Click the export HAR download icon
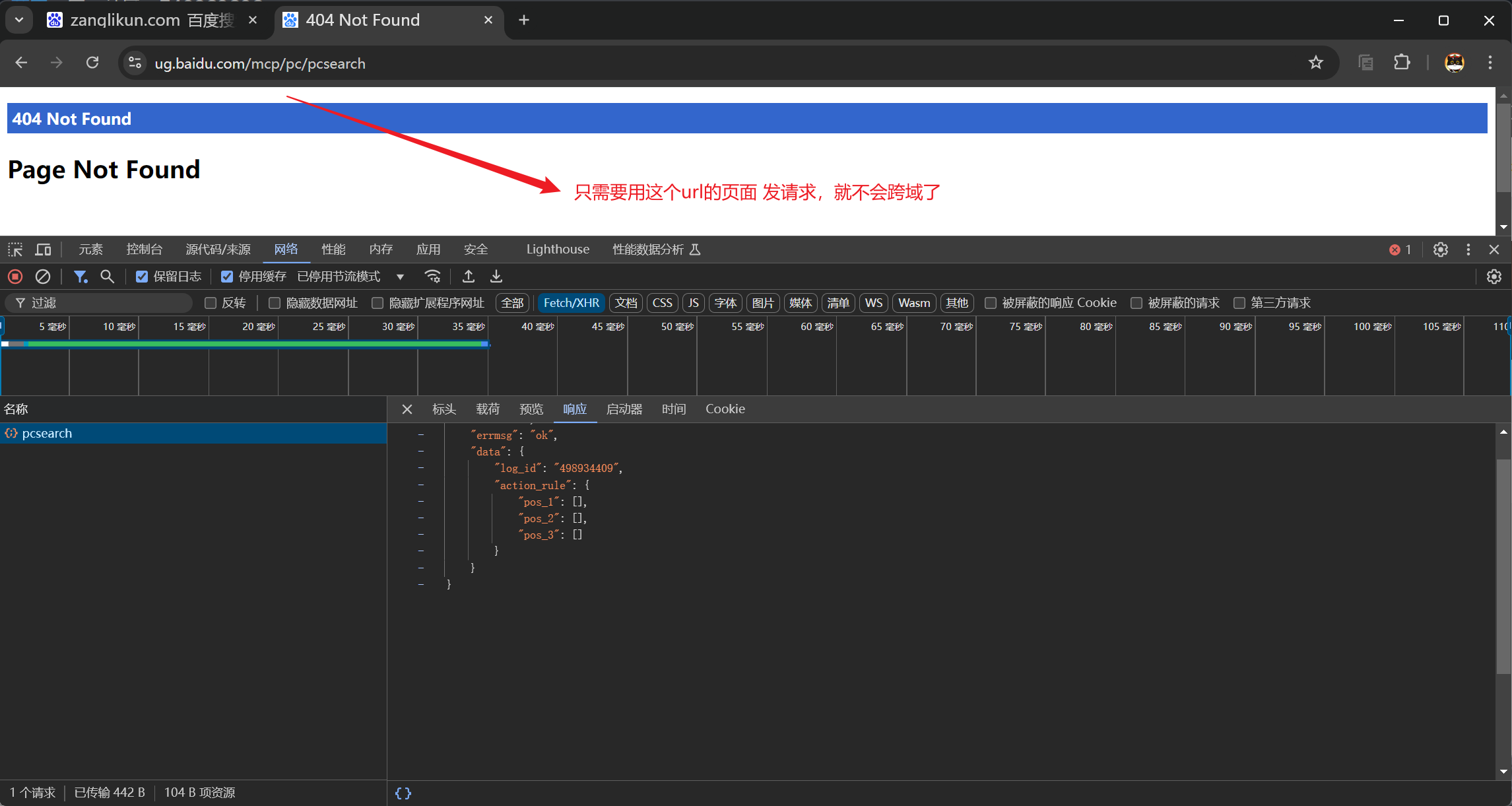 click(x=496, y=277)
